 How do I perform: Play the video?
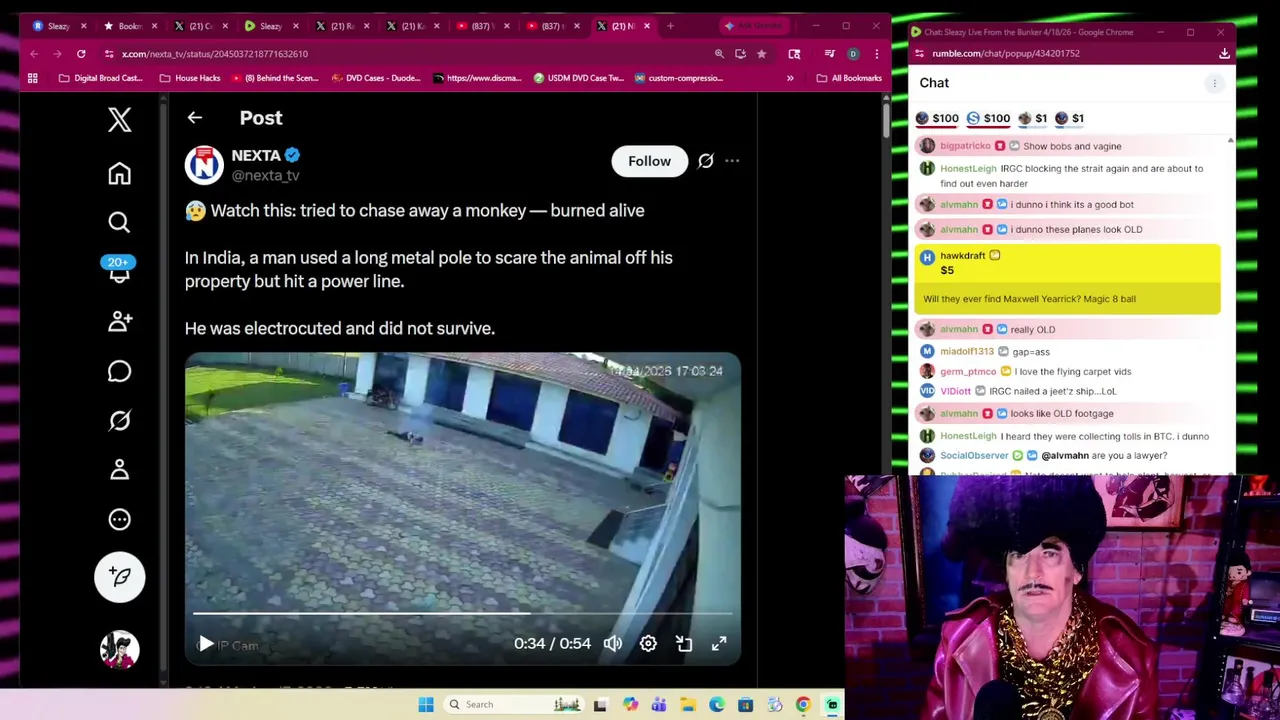tap(205, 644)
